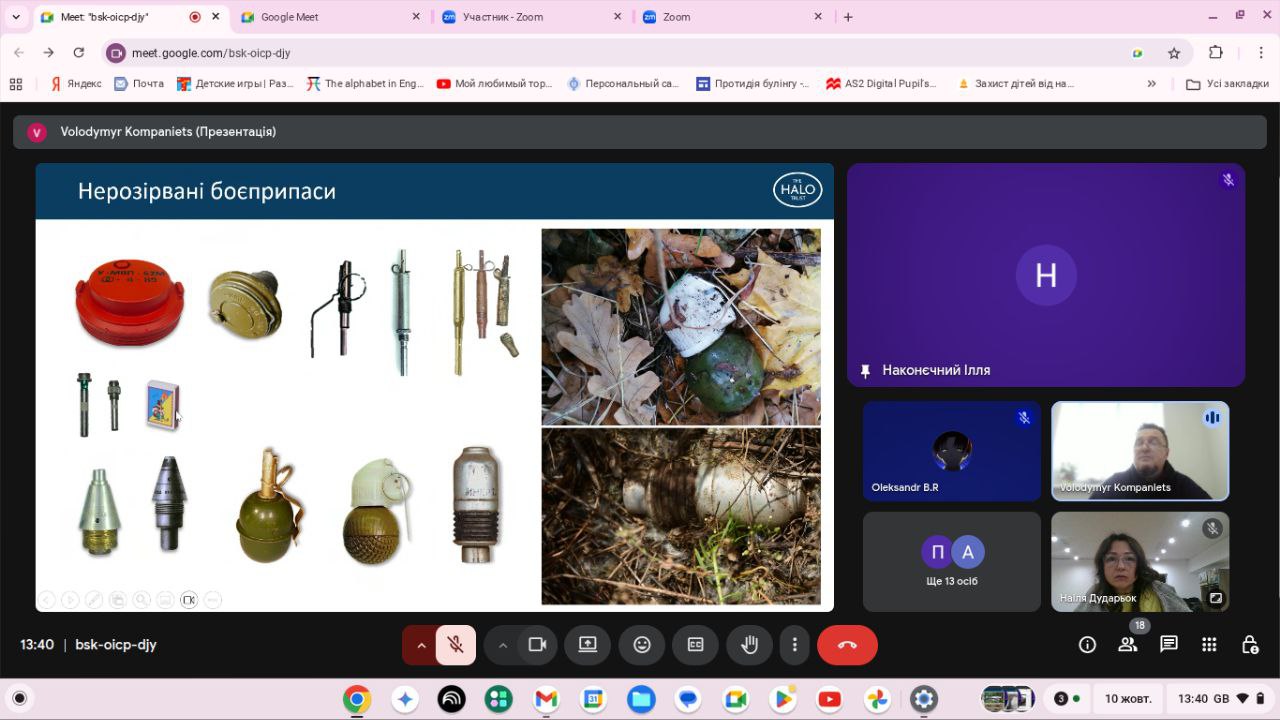Click the 'Ще 13 осіб' participants tile
The width and height of the screenshot is (1280, 720).
click(952, 561)
